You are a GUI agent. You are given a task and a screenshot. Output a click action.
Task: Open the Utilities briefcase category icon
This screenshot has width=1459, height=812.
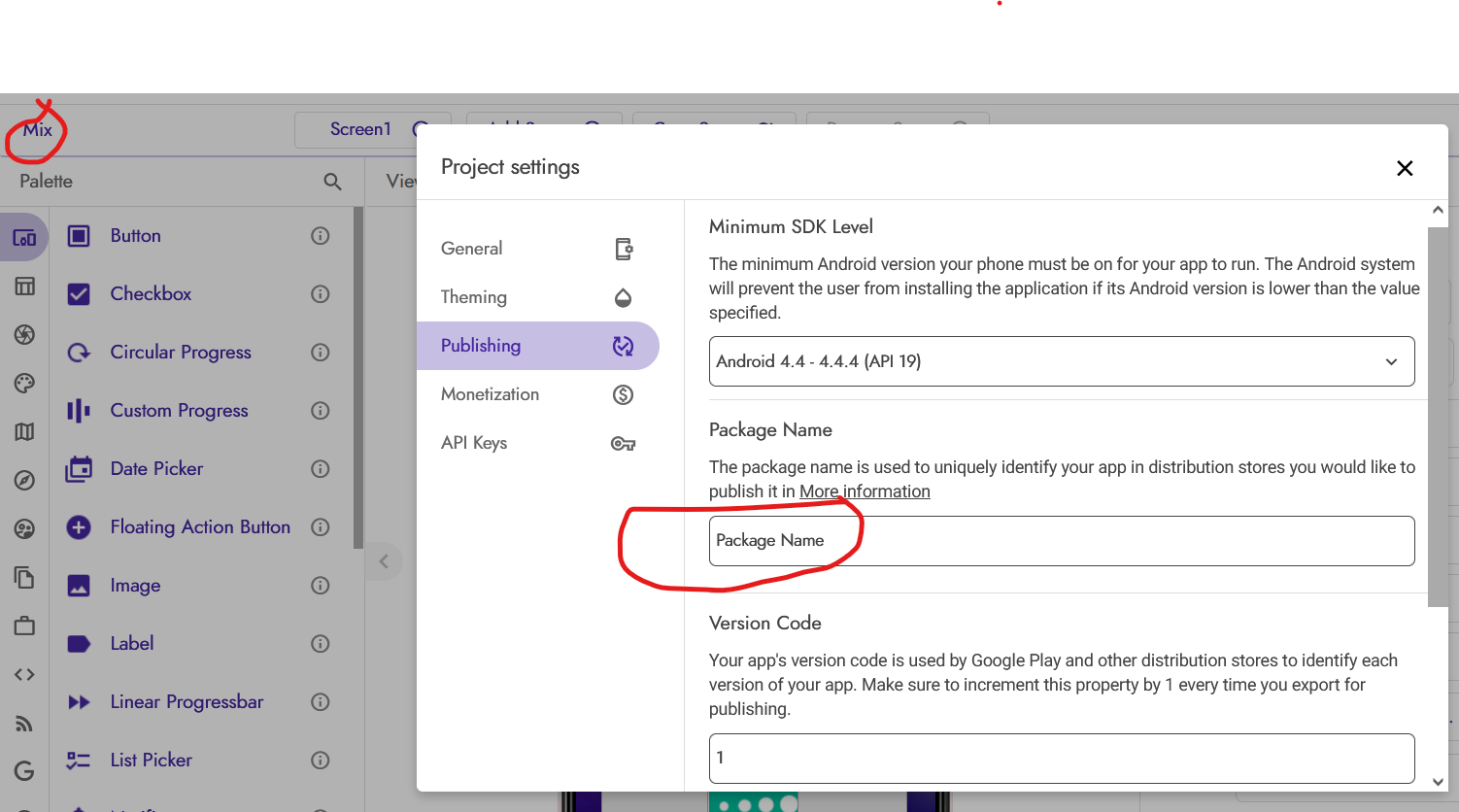pos(24,626)
